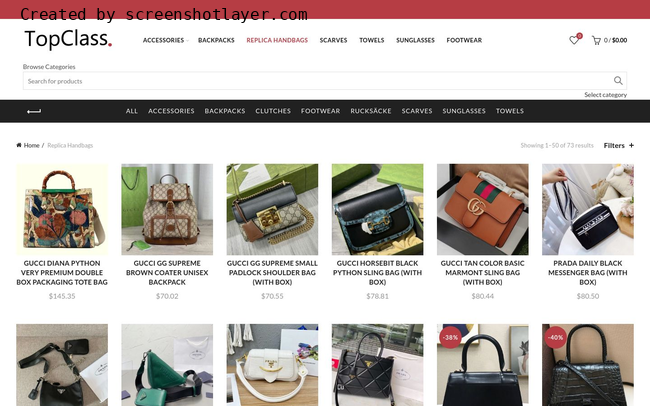Select Rucksäcke in the dark category bar
The height and width of the screenshot is (406, 650).
pos(371,111)
